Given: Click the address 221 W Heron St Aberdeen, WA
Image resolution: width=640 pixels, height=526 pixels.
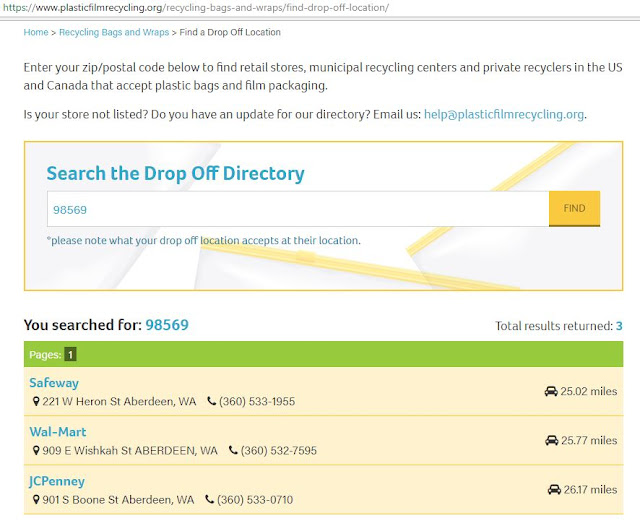Looking at the screenshot, I should click(119, 402).
